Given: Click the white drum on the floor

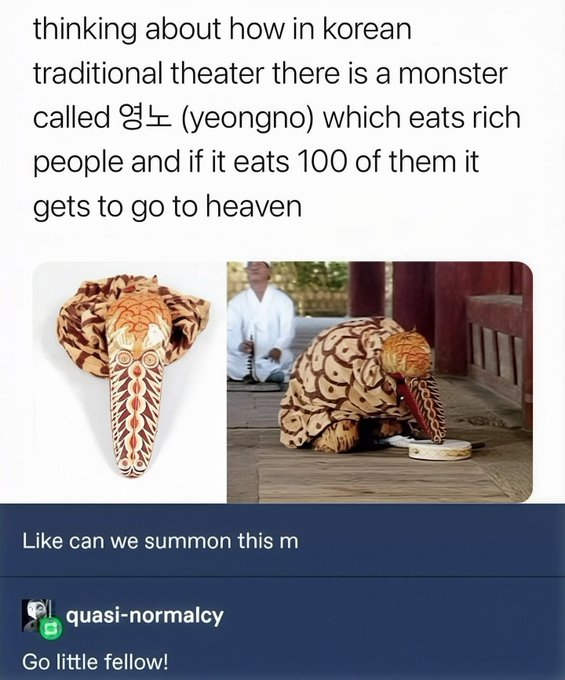Looking at the screenshot, I should pos(439,449).
